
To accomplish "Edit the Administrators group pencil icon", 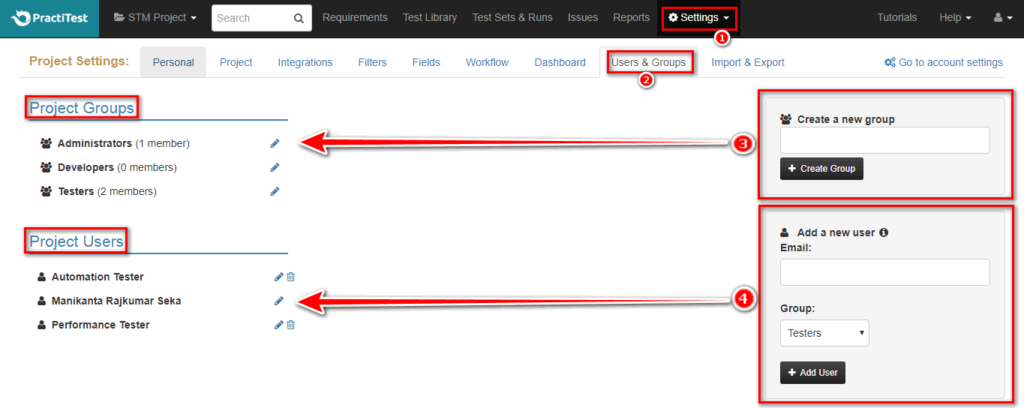I will pos(275,143).
